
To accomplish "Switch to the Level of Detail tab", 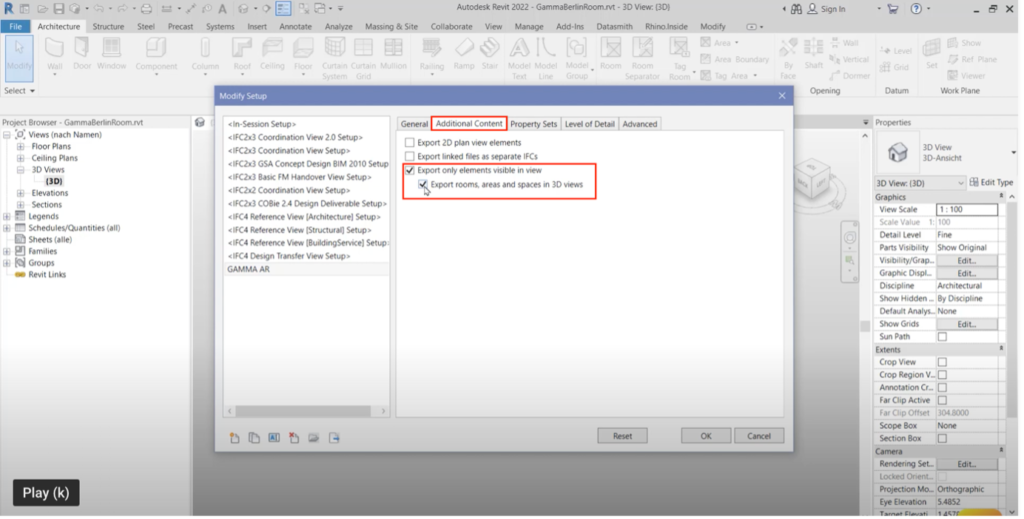I will (589, 124).
